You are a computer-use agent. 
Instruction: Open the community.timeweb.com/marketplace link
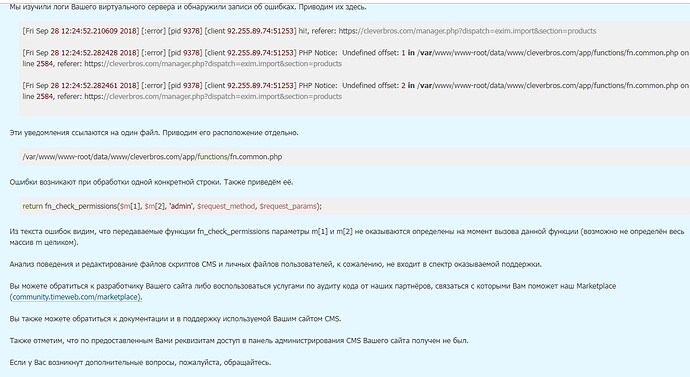pyautogui.click(x=76, y=297)
